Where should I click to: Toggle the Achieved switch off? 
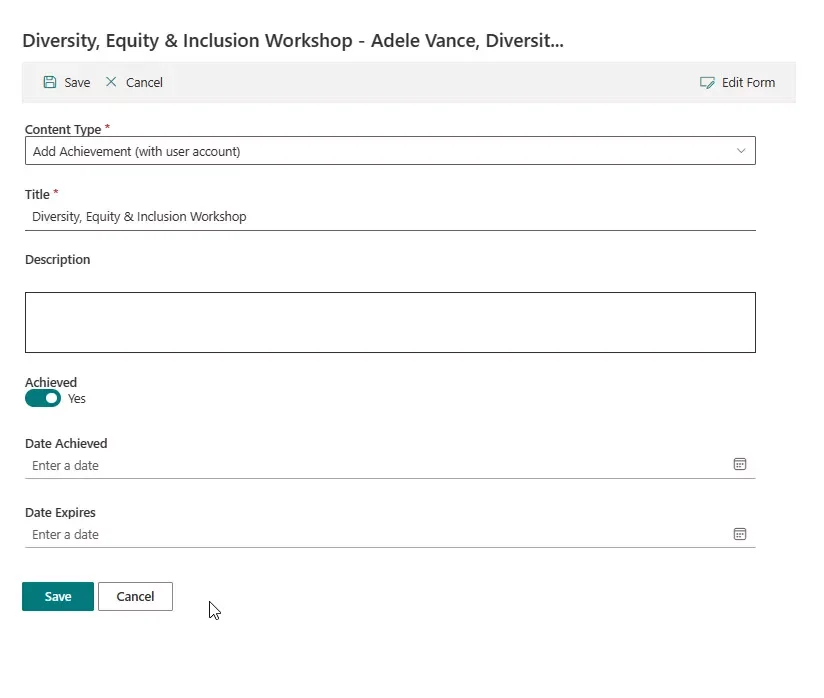click(43, 398)
